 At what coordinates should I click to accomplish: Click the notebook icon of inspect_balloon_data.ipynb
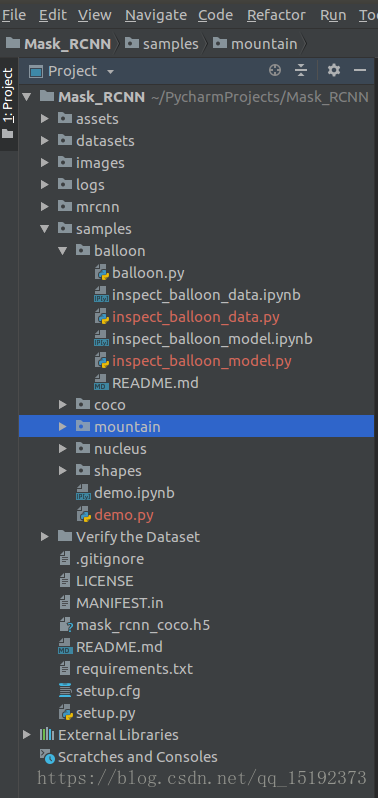click(101, 295)
